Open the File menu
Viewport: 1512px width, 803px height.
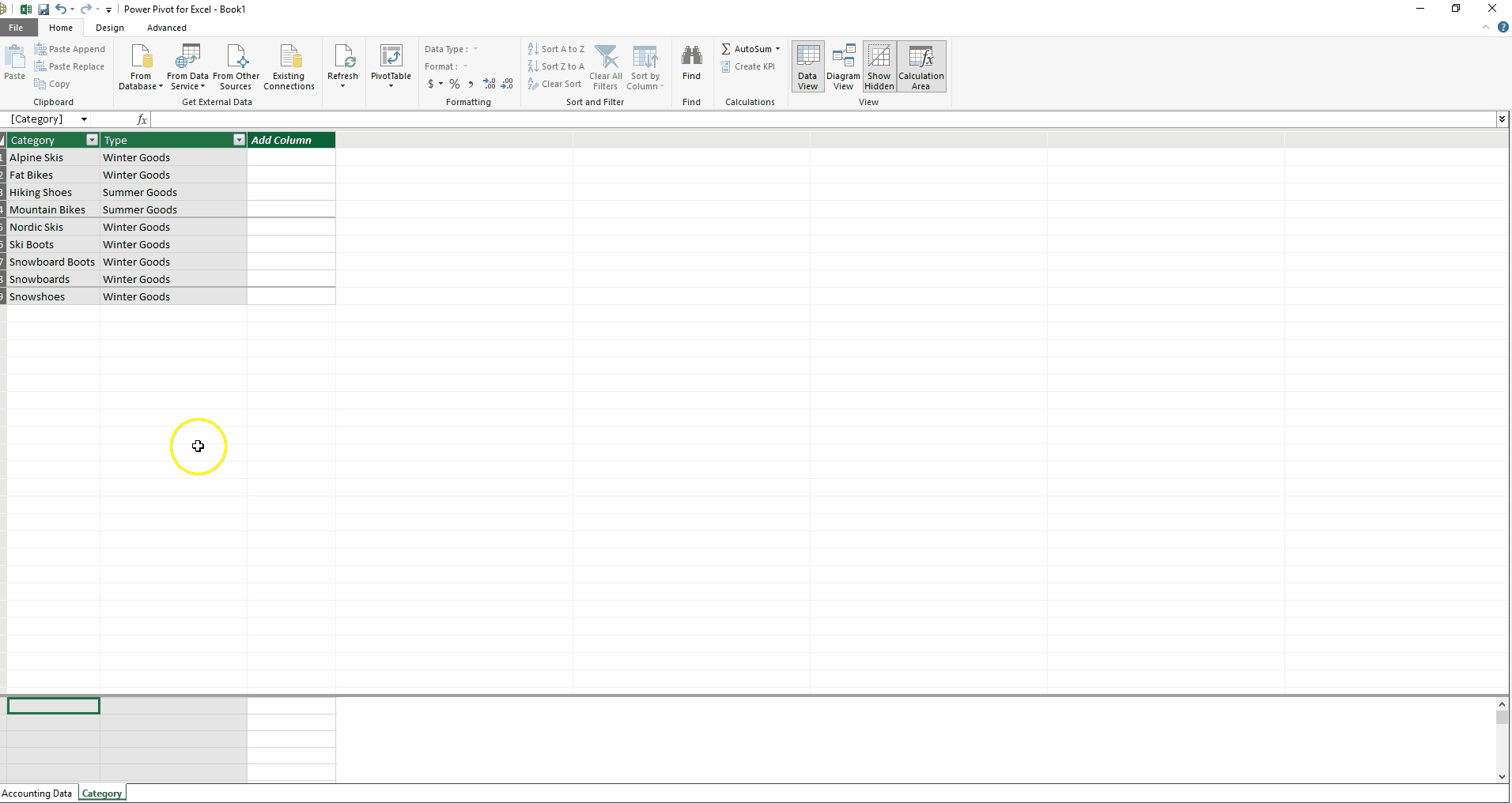click(x=16, y=28)
